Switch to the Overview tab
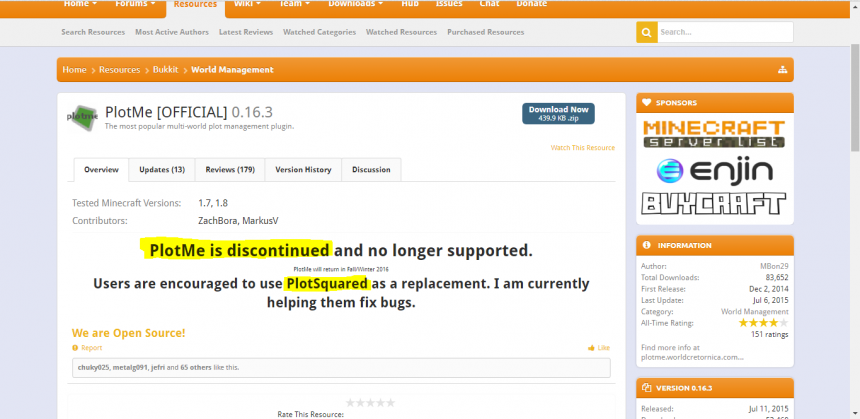 click(101, 169)
